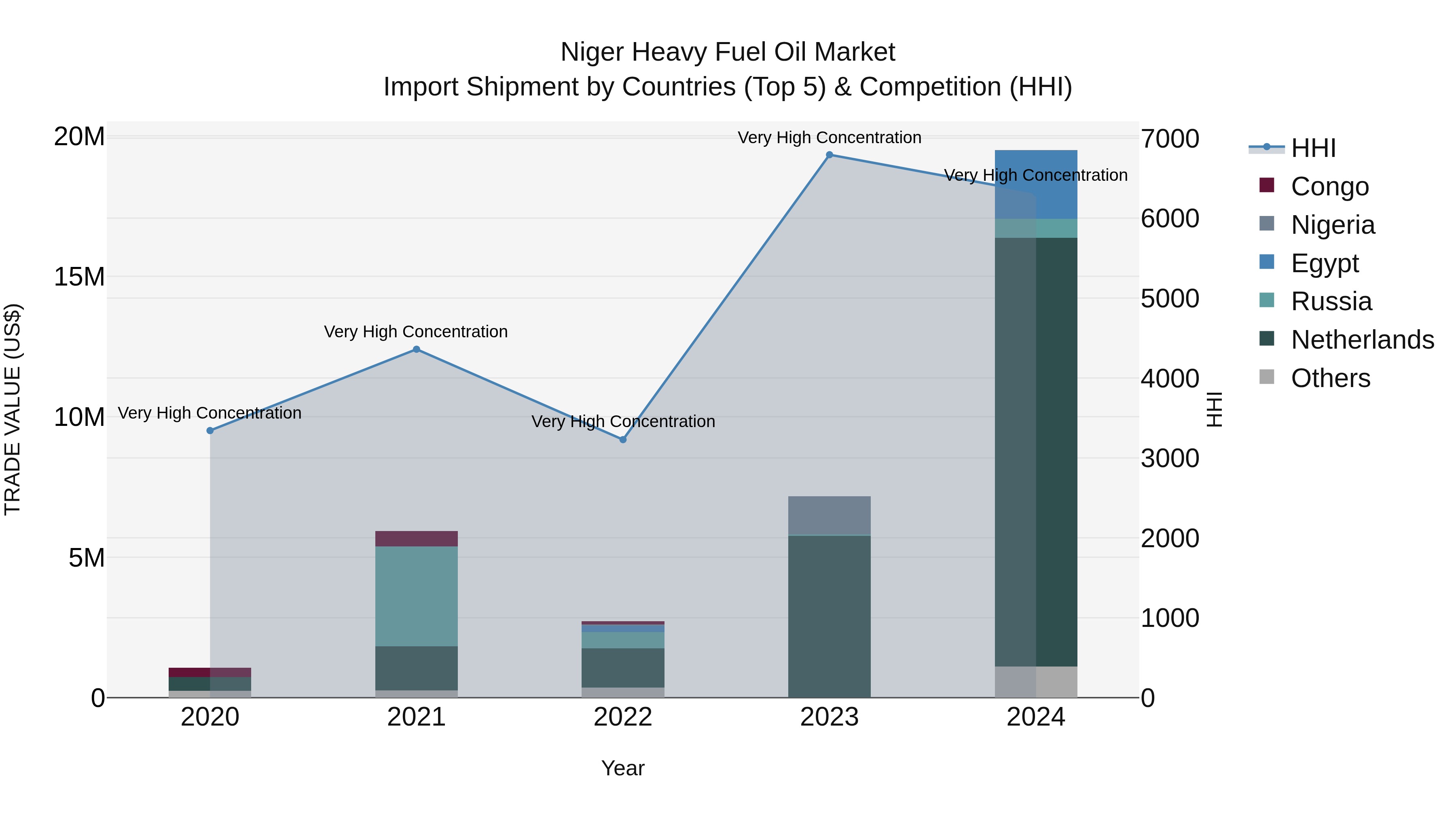
Task: Click the HHI data point for 2020
Action: click(210, 431)
